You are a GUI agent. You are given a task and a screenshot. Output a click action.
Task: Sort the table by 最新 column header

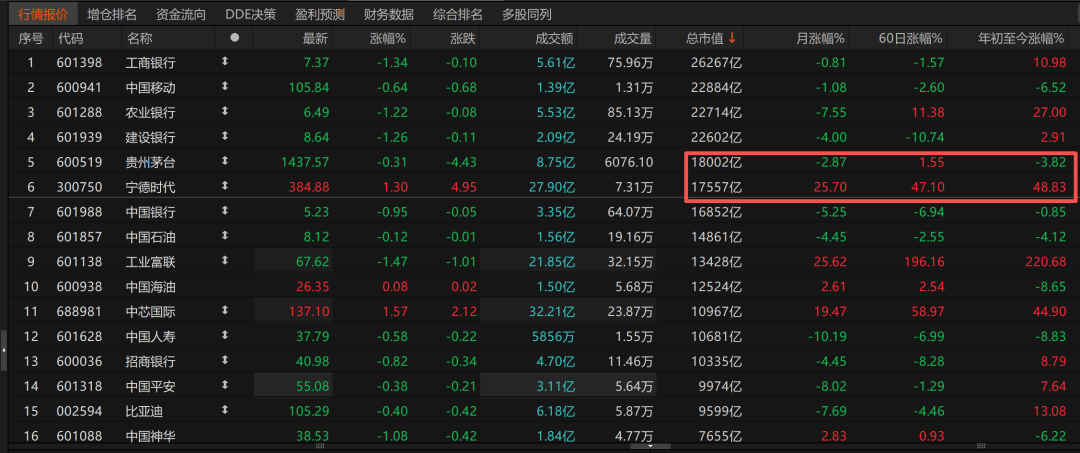pos(315,38)
